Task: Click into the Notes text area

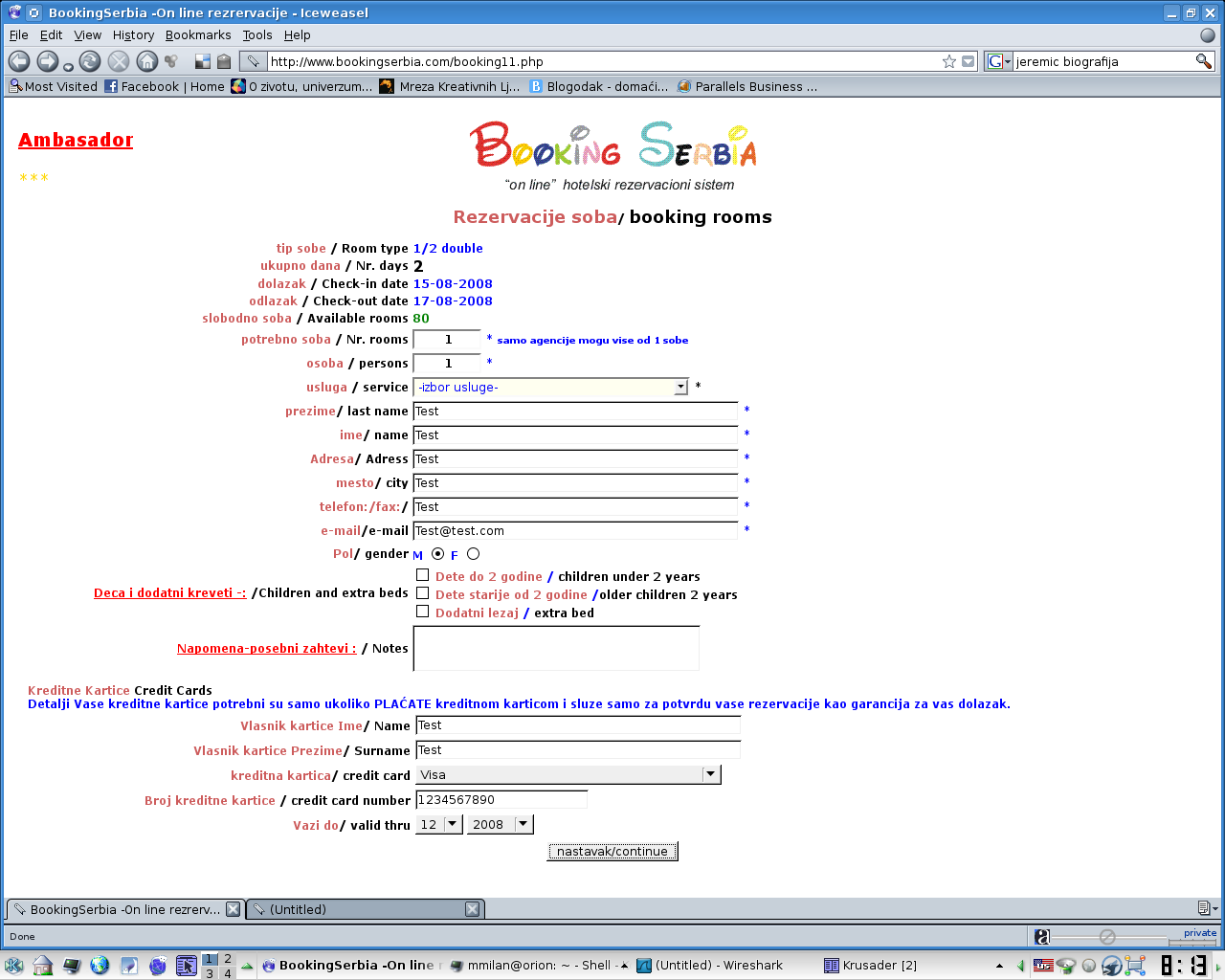Action: pyautogui.click(x=555, y=648)
